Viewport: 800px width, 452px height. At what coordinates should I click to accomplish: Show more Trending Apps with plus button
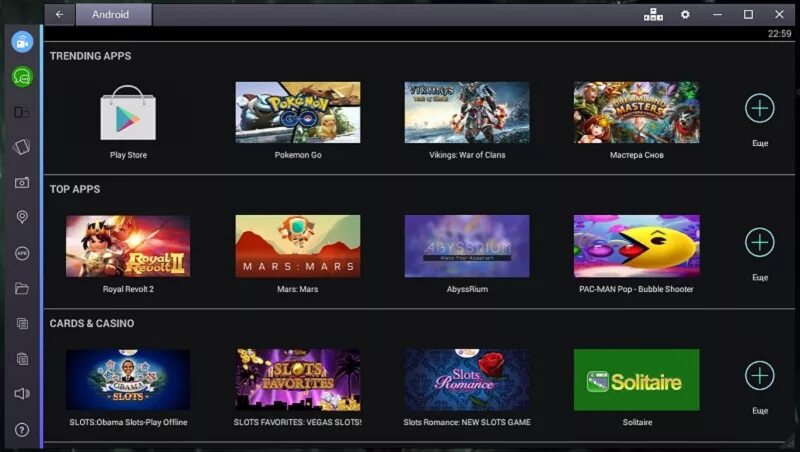[x=760, y=108]
